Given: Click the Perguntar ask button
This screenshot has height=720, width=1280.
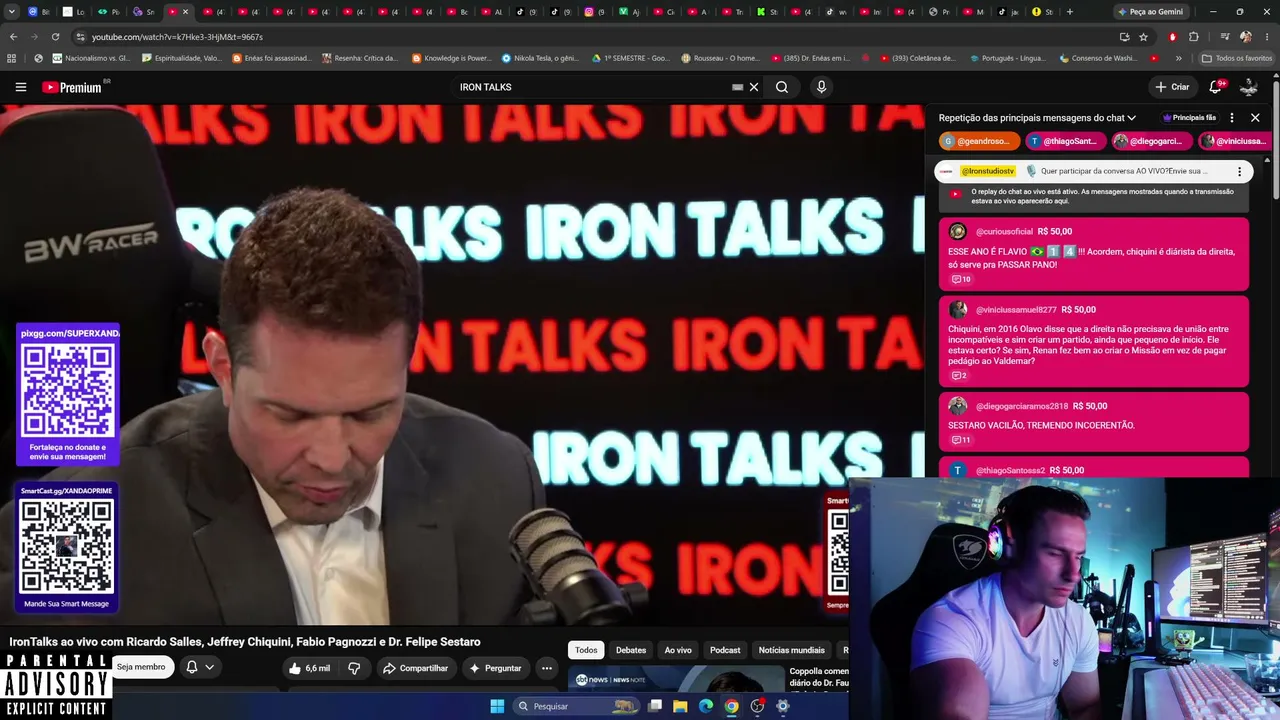Looking at the screenshot, I should [x=494, y=668].
